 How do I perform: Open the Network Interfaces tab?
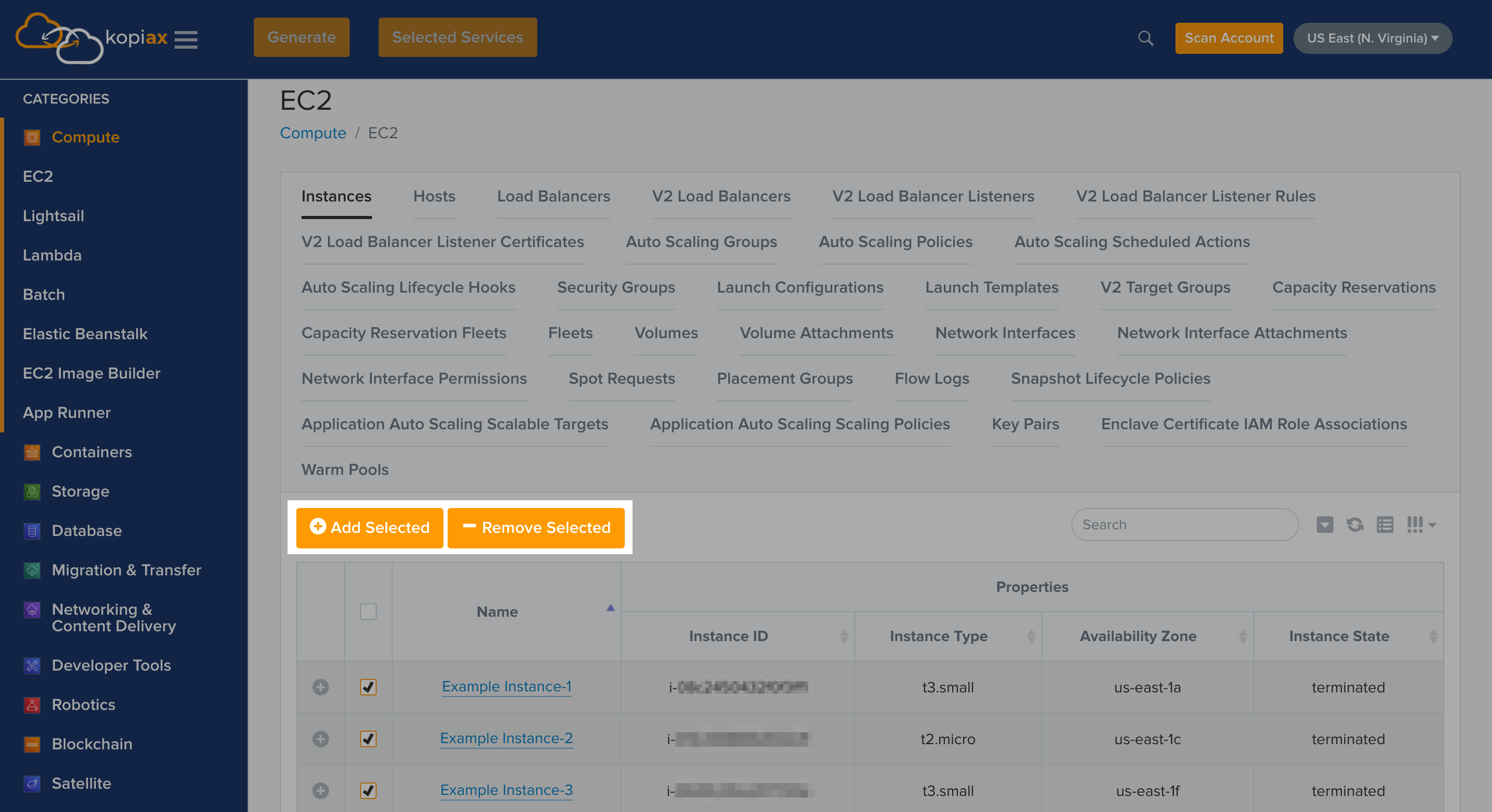(x=1005, y=333)
